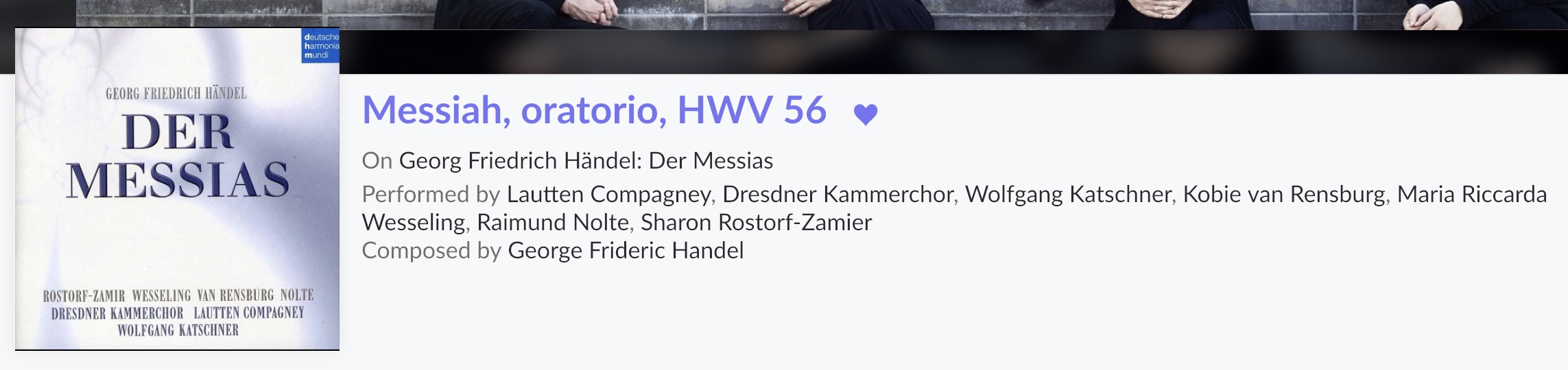Click the "On" label before album name

coord(377,160)
